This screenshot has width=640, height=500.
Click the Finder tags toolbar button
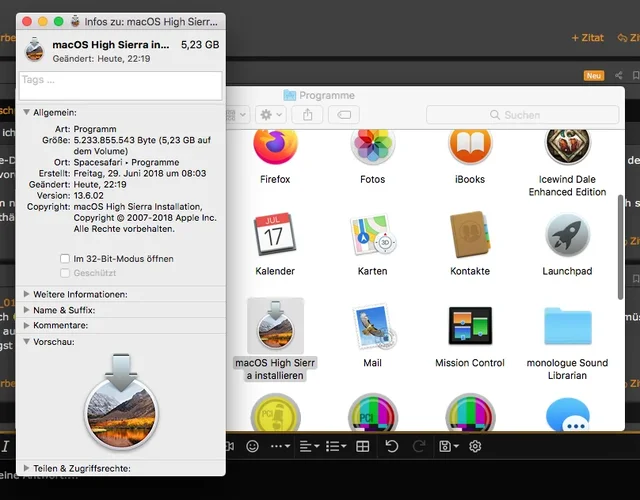[344, 115]
